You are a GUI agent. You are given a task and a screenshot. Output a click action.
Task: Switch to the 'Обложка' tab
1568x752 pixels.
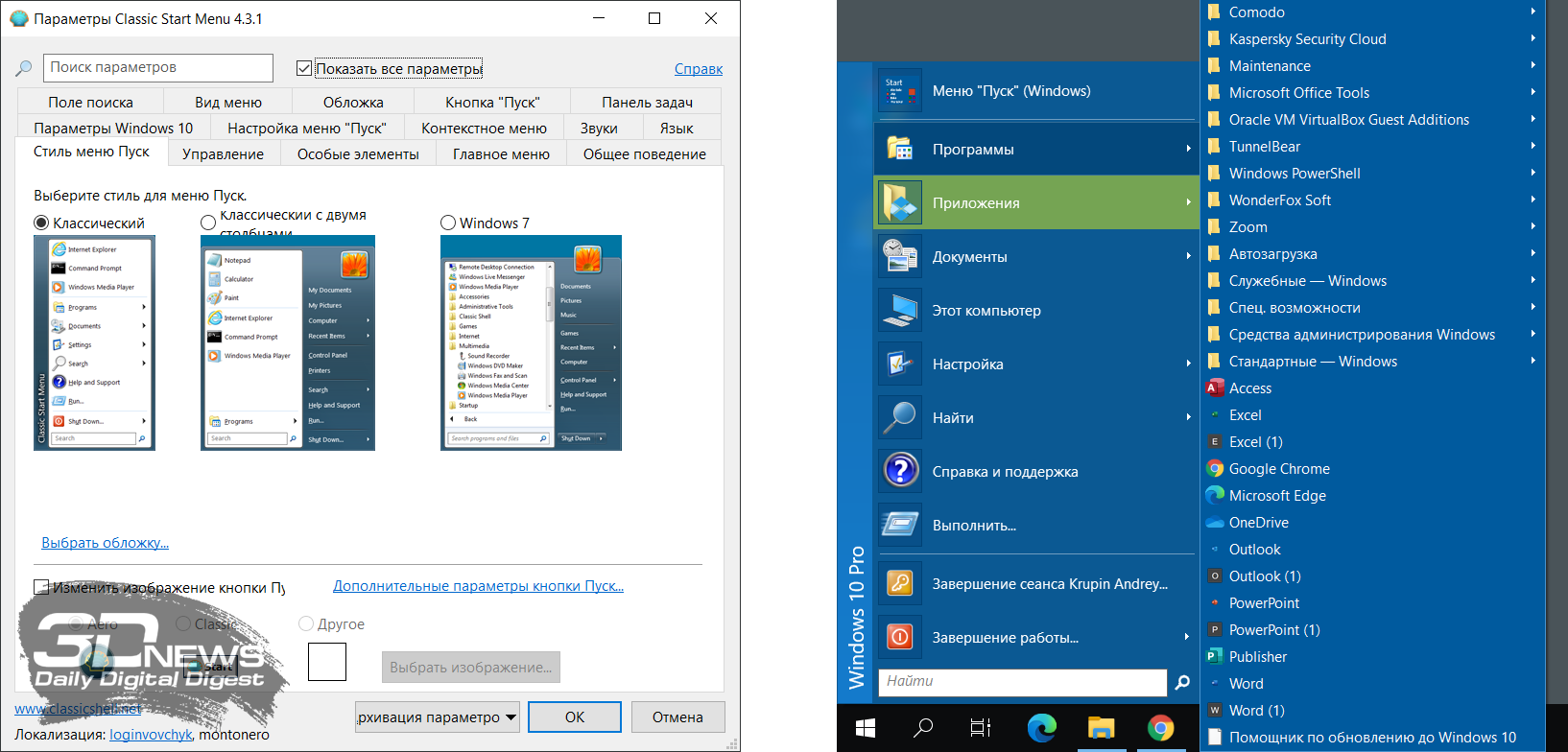[353, 102]
